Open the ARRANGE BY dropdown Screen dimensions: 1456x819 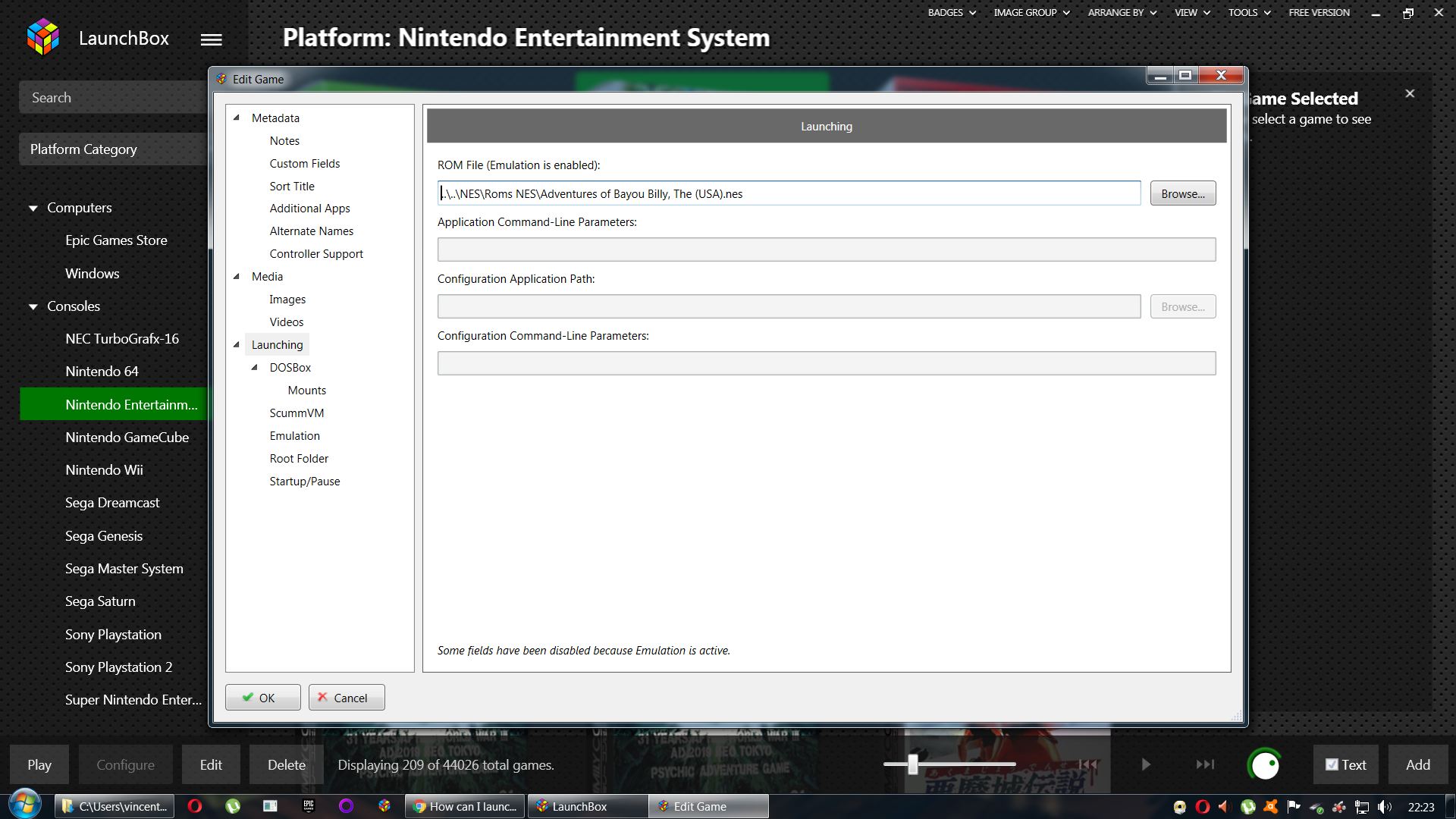point(1122,12)
